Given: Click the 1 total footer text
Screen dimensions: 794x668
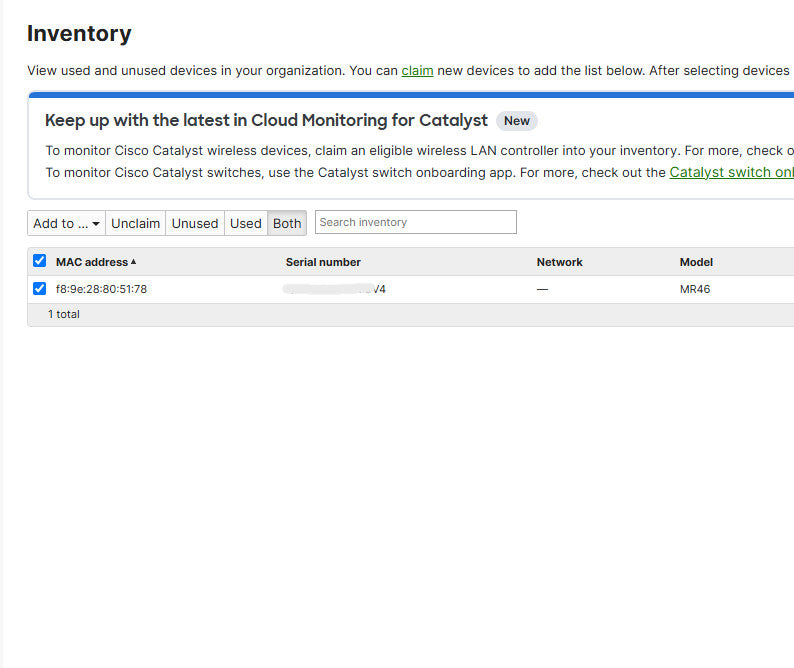Looking at the screenshot, I should 64,315.
